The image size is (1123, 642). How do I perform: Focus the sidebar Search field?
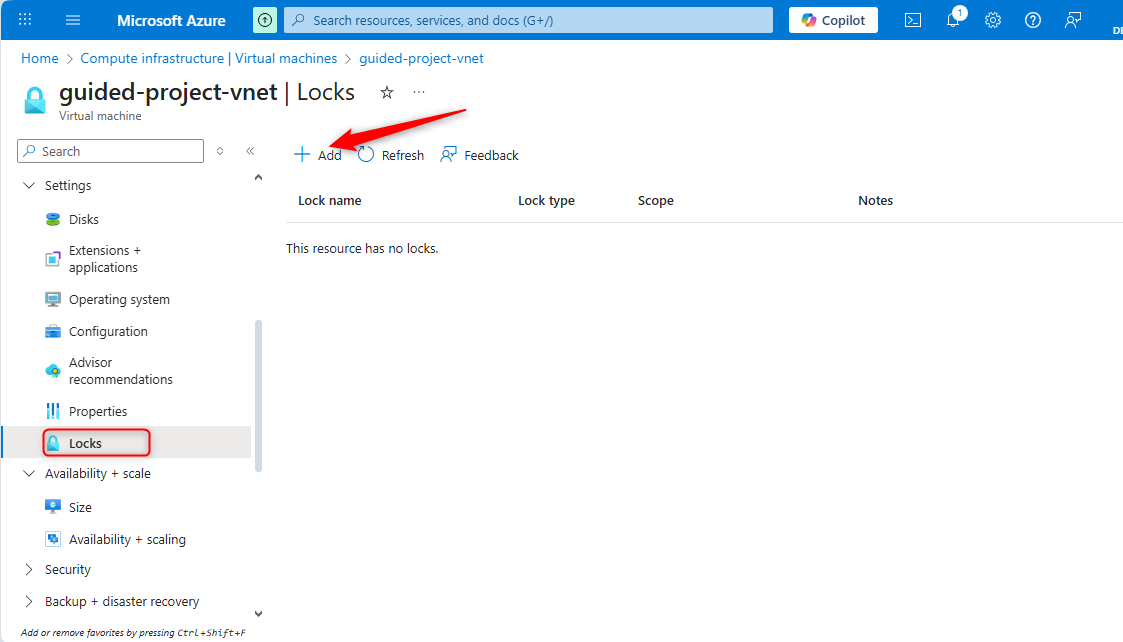(110, 151)
